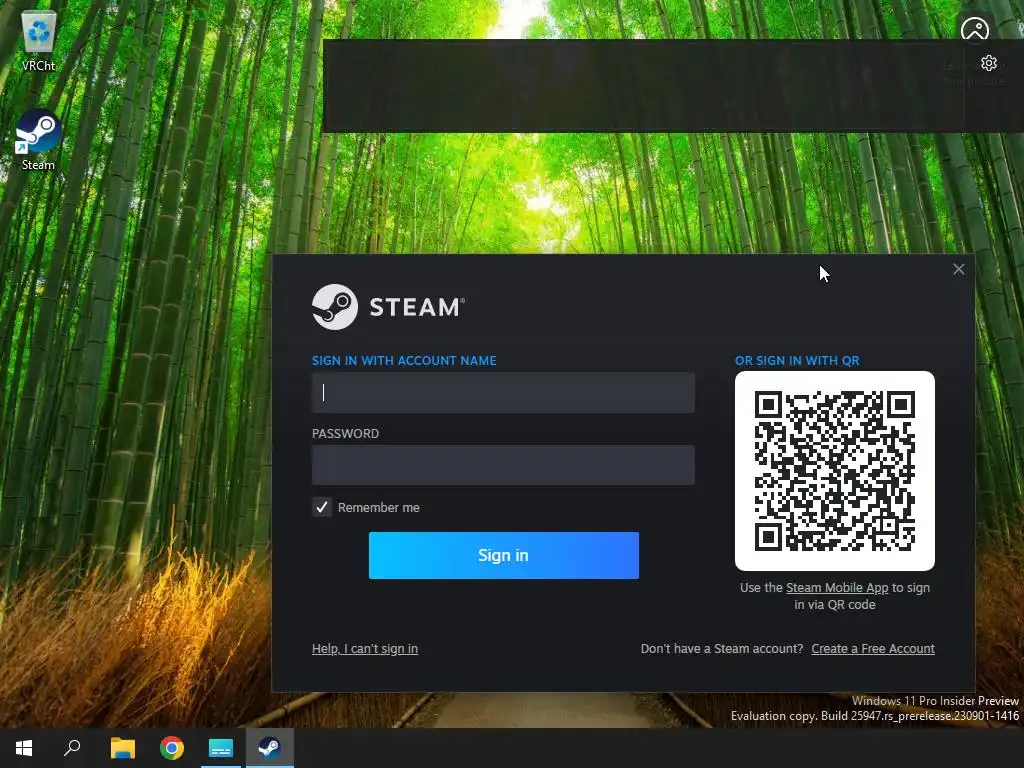Open the Windows Start menu

point(24,748)
